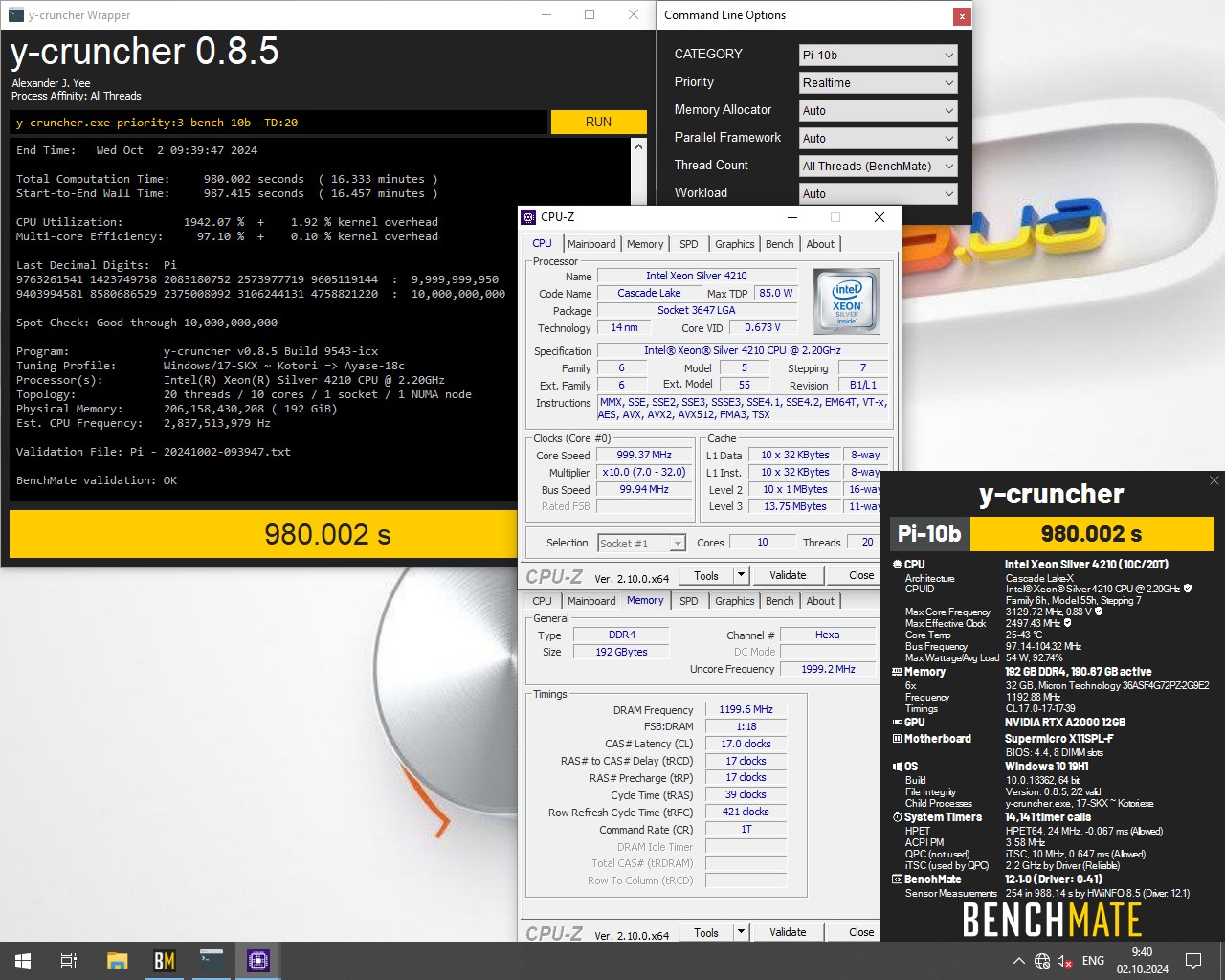Screen dimensions: 1225x980
Task: Click 'BenchMate validation: OK' line
Action: [97, 480]
